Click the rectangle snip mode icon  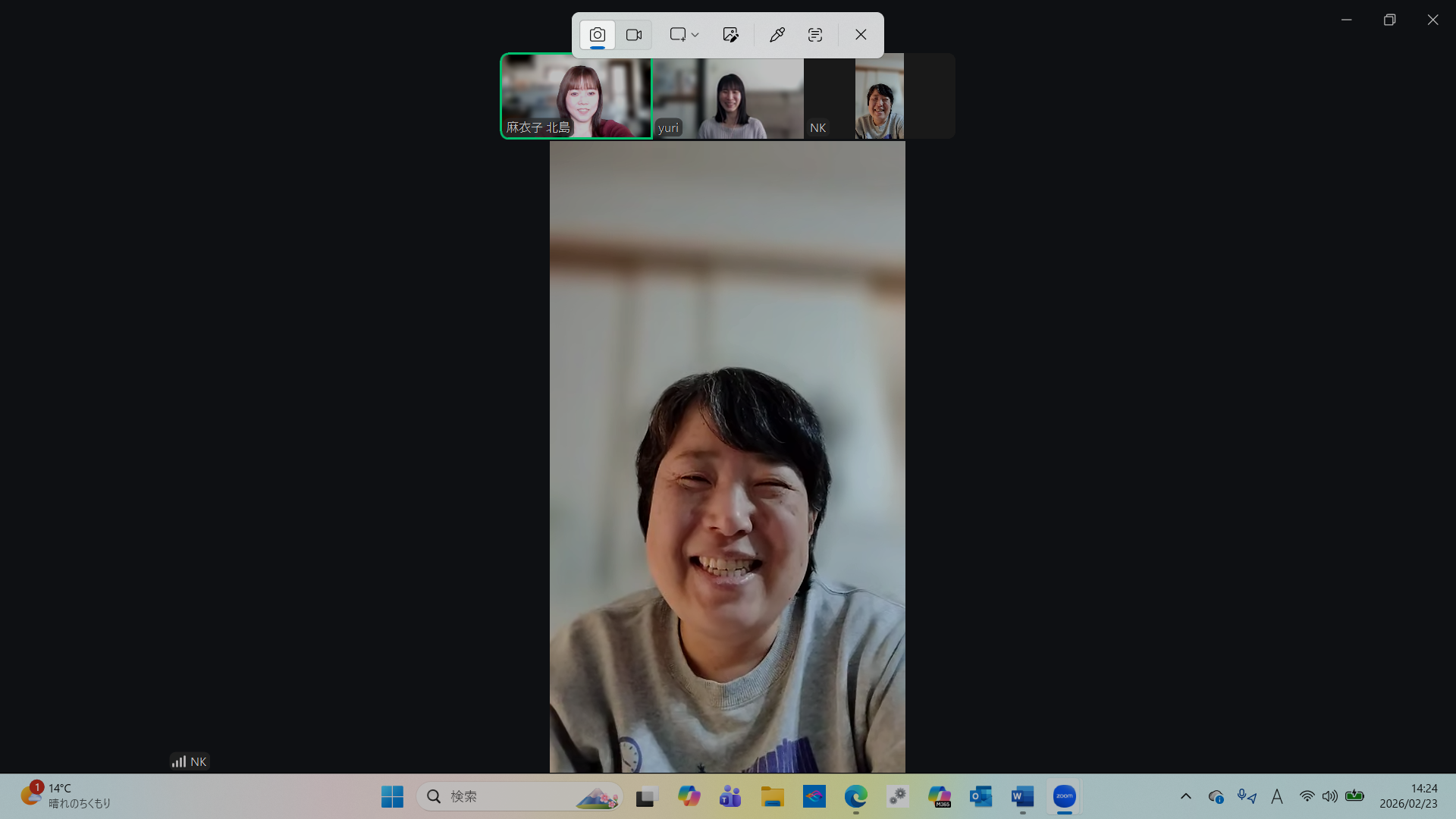[678, 35]
